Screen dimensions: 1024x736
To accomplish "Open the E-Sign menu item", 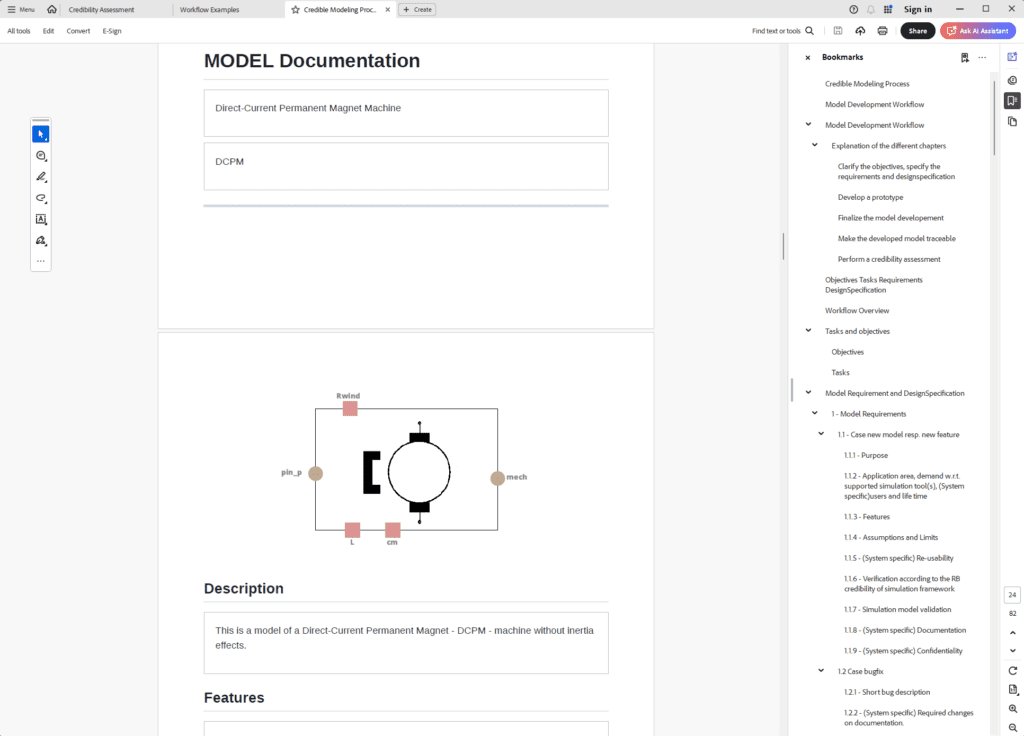I will [x=112, y=31].
